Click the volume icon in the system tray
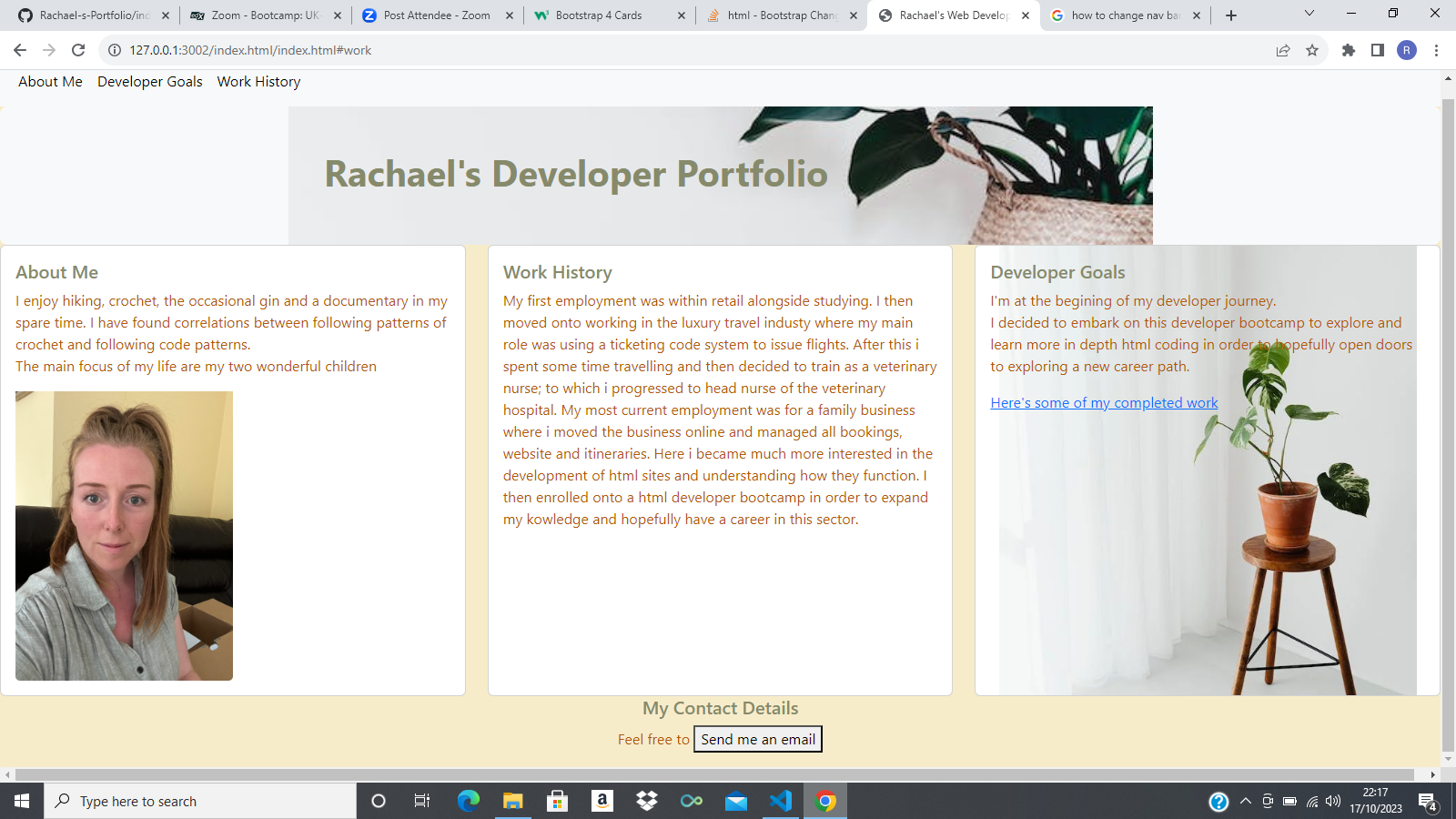This screenshot has height=819, width=1456. point(1332,802)
